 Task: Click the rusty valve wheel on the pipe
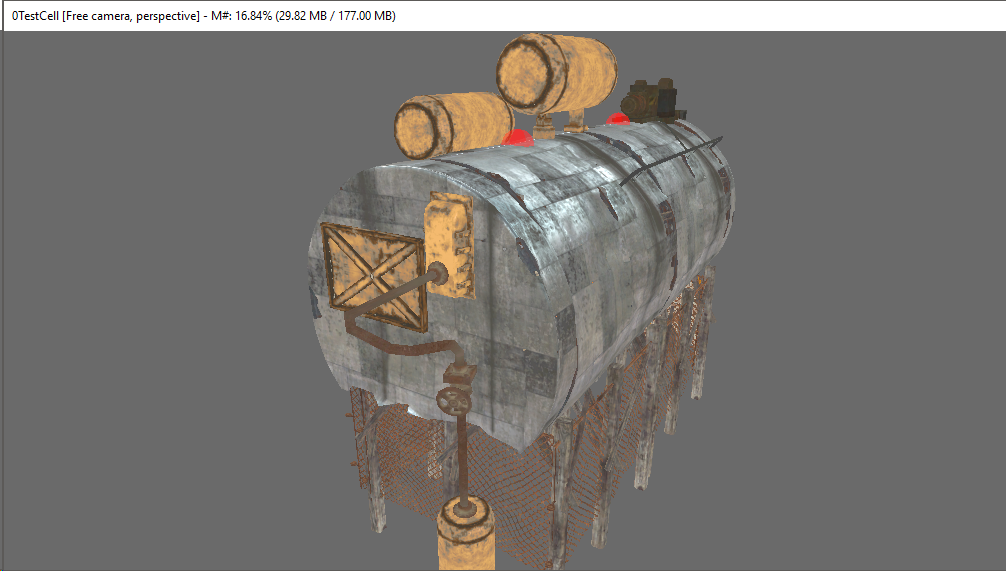(x=454, y=401)
